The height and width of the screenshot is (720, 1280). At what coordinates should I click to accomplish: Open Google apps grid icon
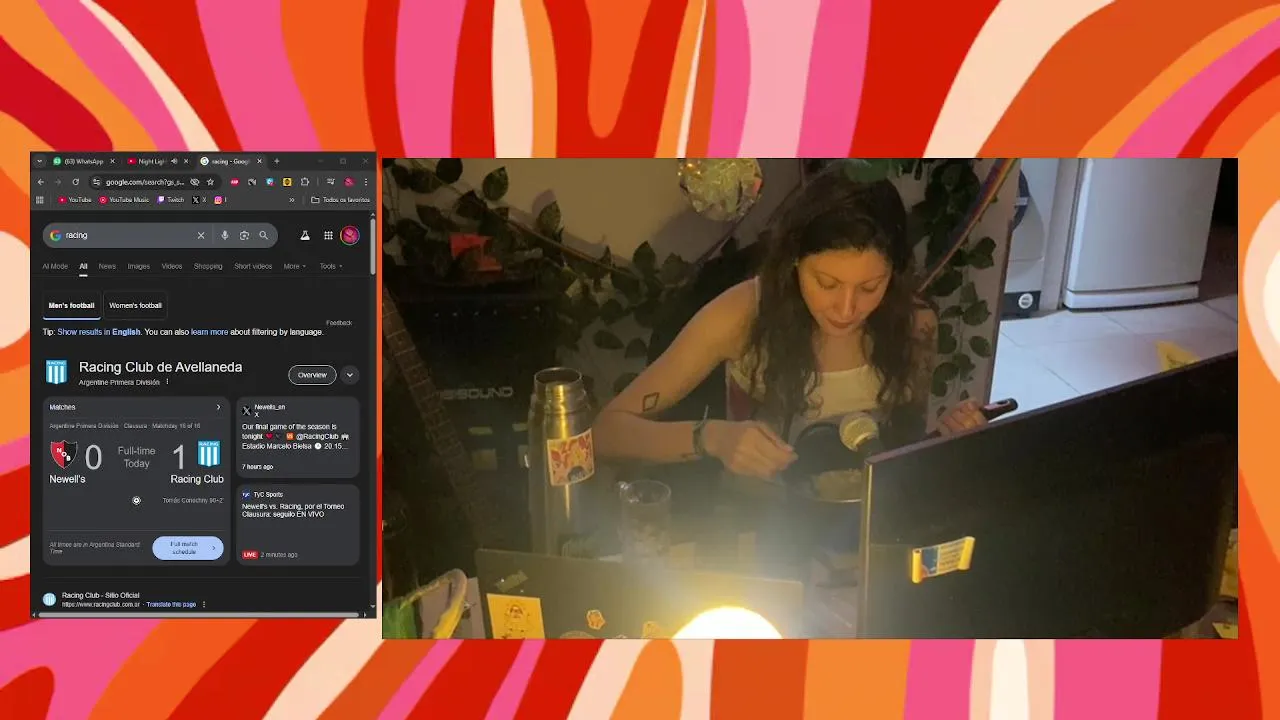[328, 235]
